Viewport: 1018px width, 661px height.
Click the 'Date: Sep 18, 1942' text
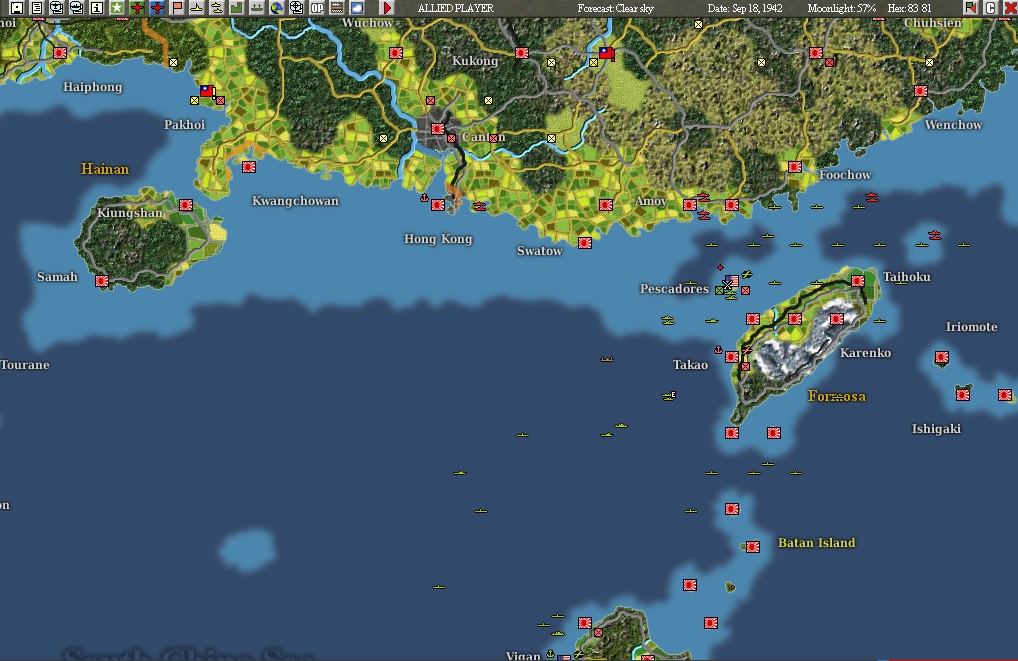(x=745, y=8)
